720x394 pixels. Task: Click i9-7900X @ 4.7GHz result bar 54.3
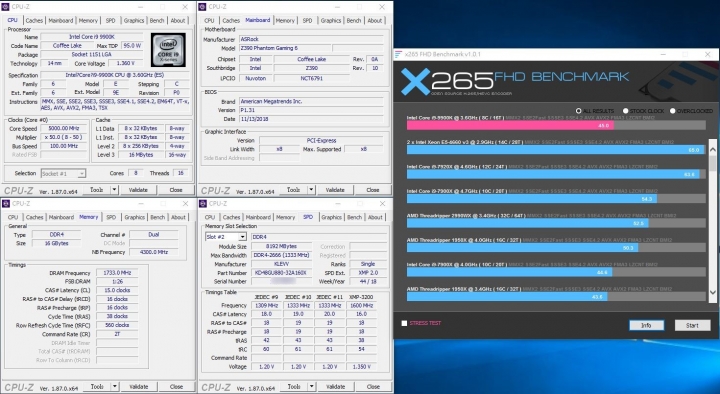[532, 199]
